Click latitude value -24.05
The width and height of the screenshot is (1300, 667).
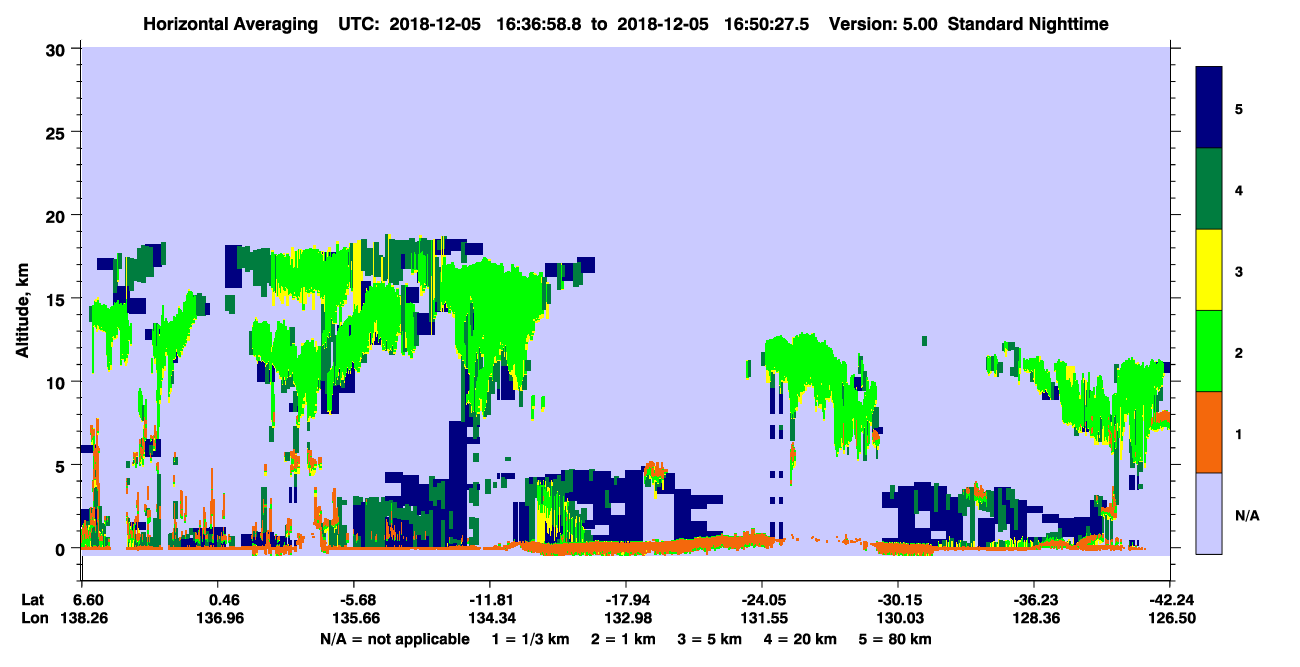click(x=762, y=600)
